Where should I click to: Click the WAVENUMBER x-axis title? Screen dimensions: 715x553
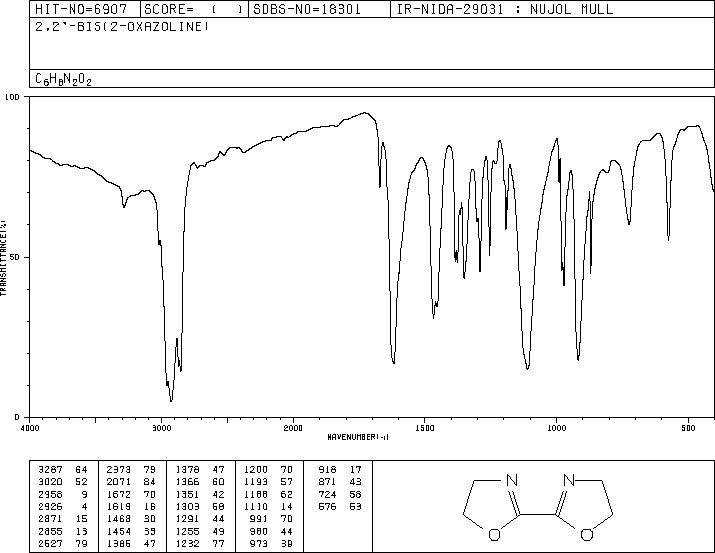click(x=358, y=437)
